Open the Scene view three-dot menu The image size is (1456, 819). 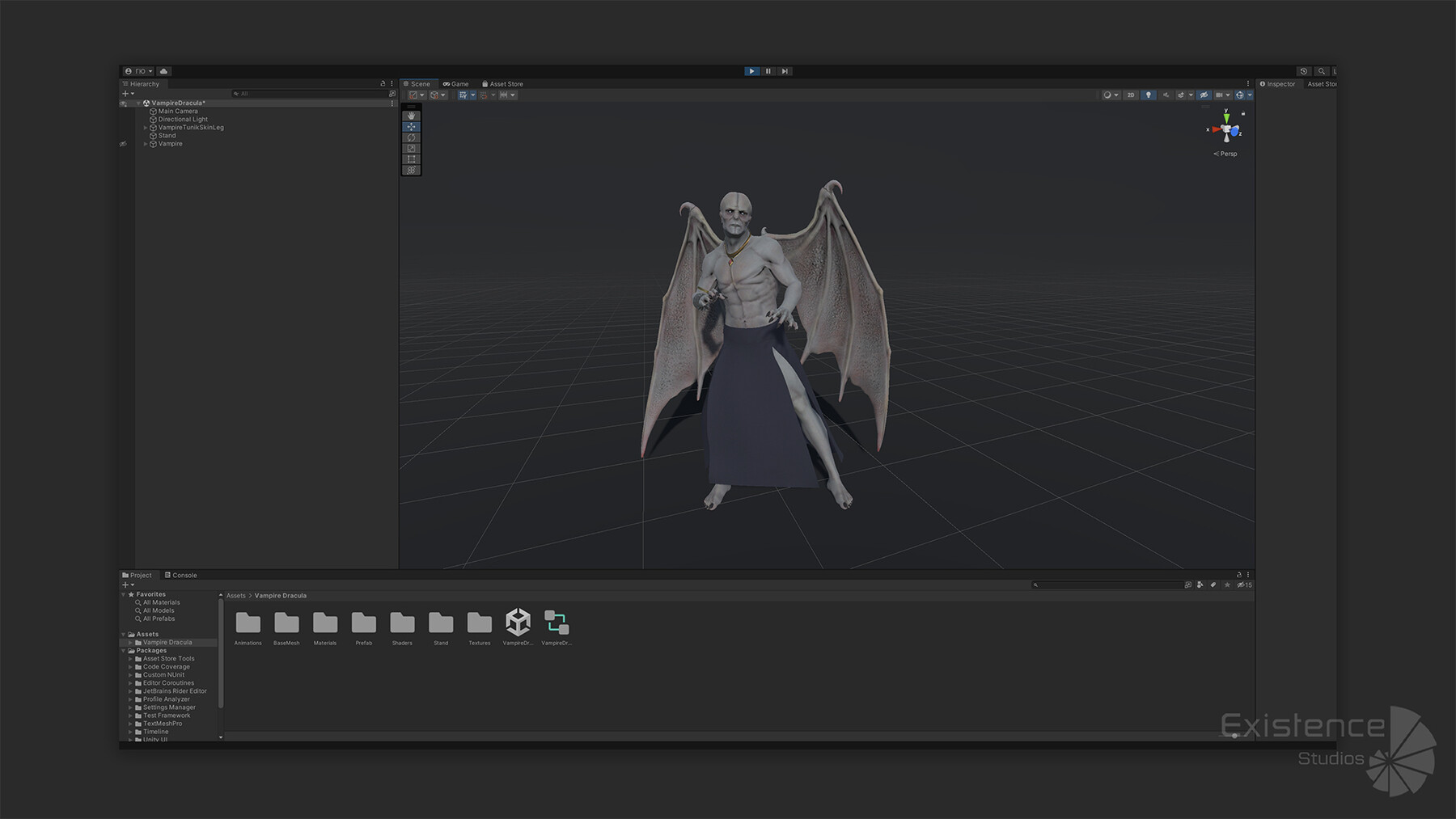click(1248, 83)
